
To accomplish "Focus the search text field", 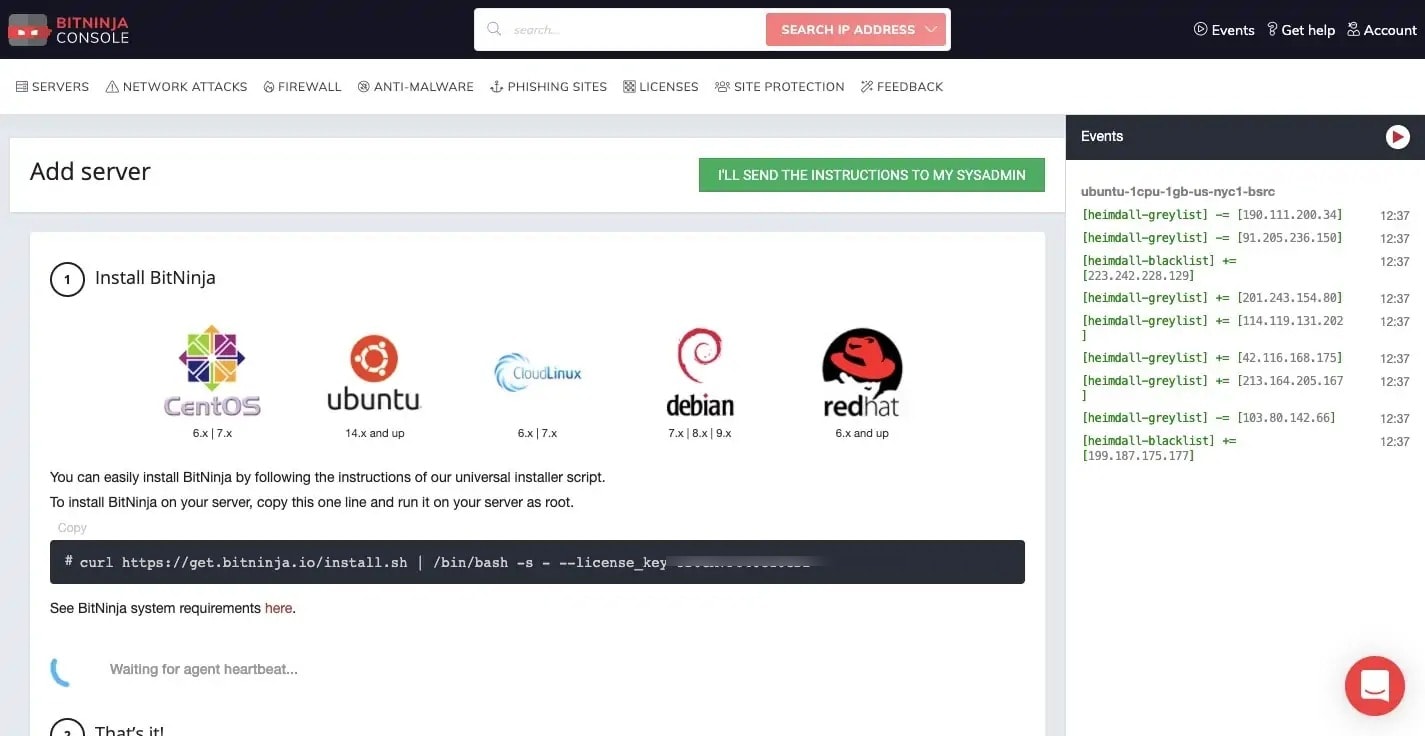I will [x=635, y=30].
